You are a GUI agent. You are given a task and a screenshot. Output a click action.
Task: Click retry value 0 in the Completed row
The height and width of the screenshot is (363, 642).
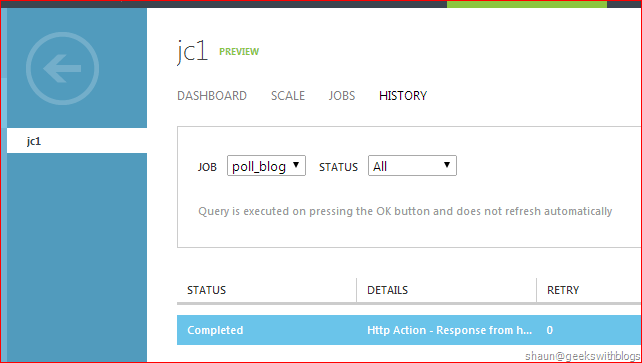[549, 330]
